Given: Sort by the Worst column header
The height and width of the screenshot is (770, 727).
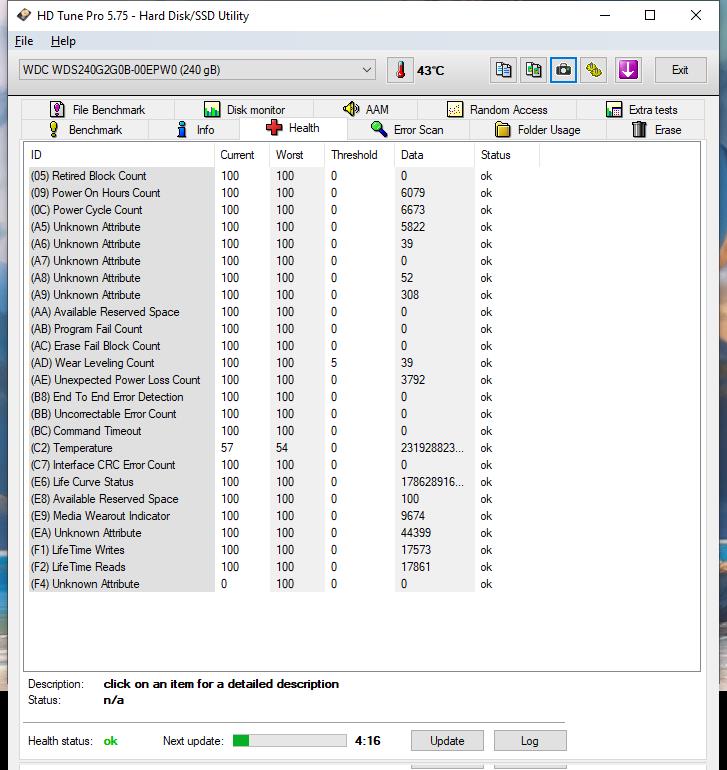Looking at the screenshot, I should click(297, 155).
